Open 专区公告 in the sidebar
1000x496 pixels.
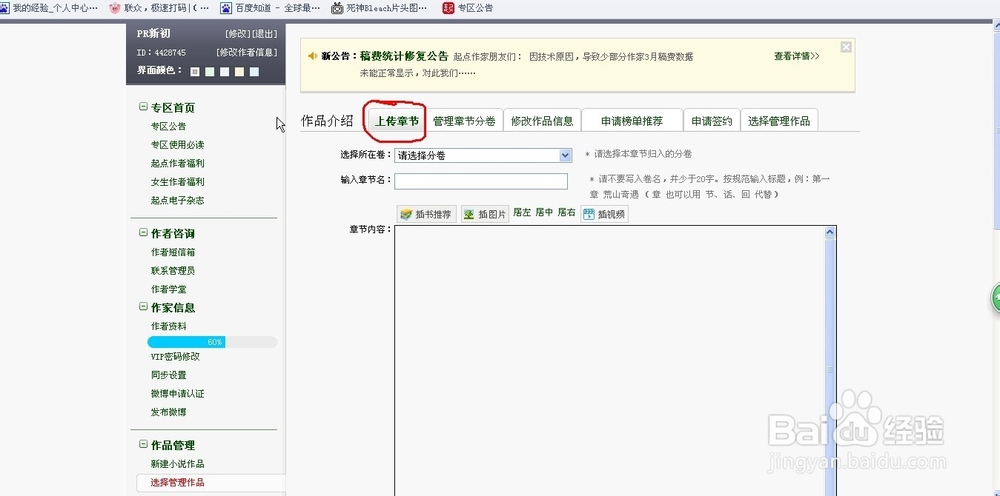[168, 126]
